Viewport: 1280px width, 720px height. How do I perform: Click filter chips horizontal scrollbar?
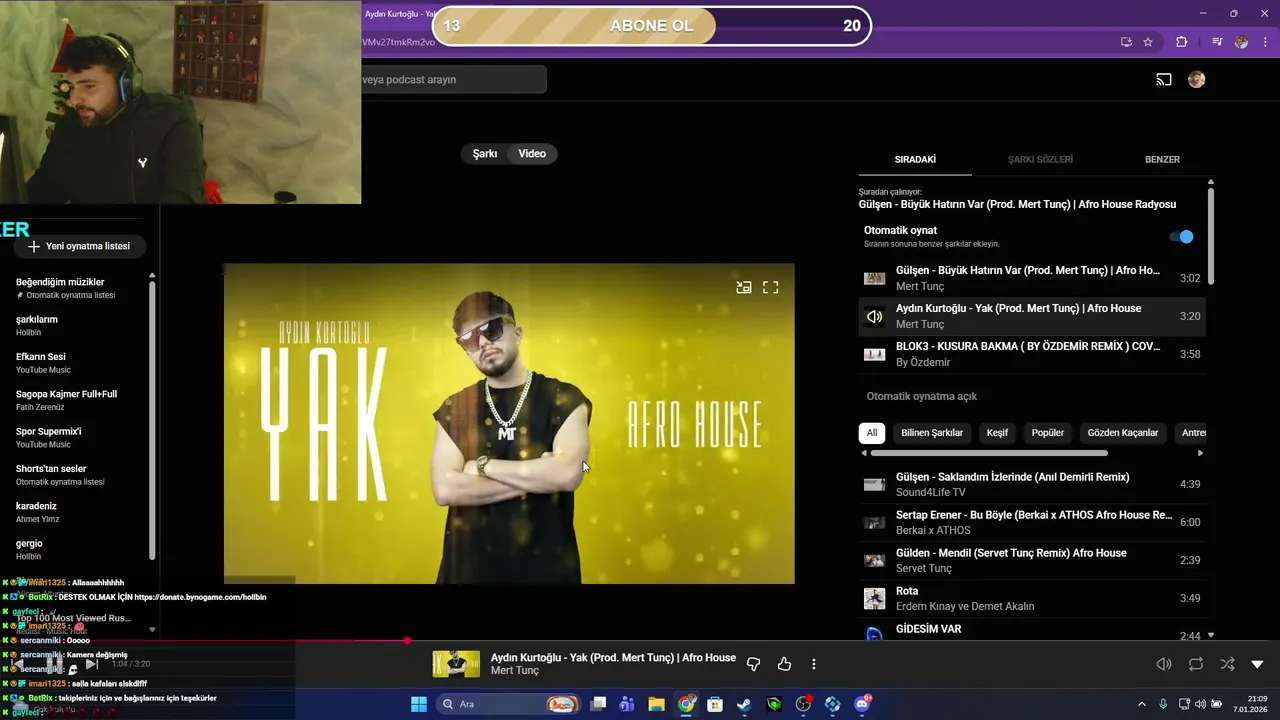pos(989,453)
